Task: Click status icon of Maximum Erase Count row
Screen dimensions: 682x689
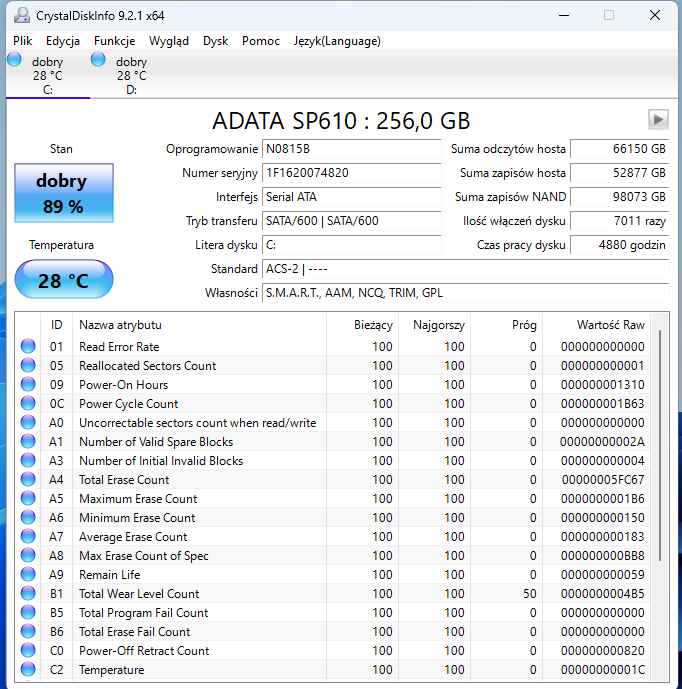Action: click(28, 498)
